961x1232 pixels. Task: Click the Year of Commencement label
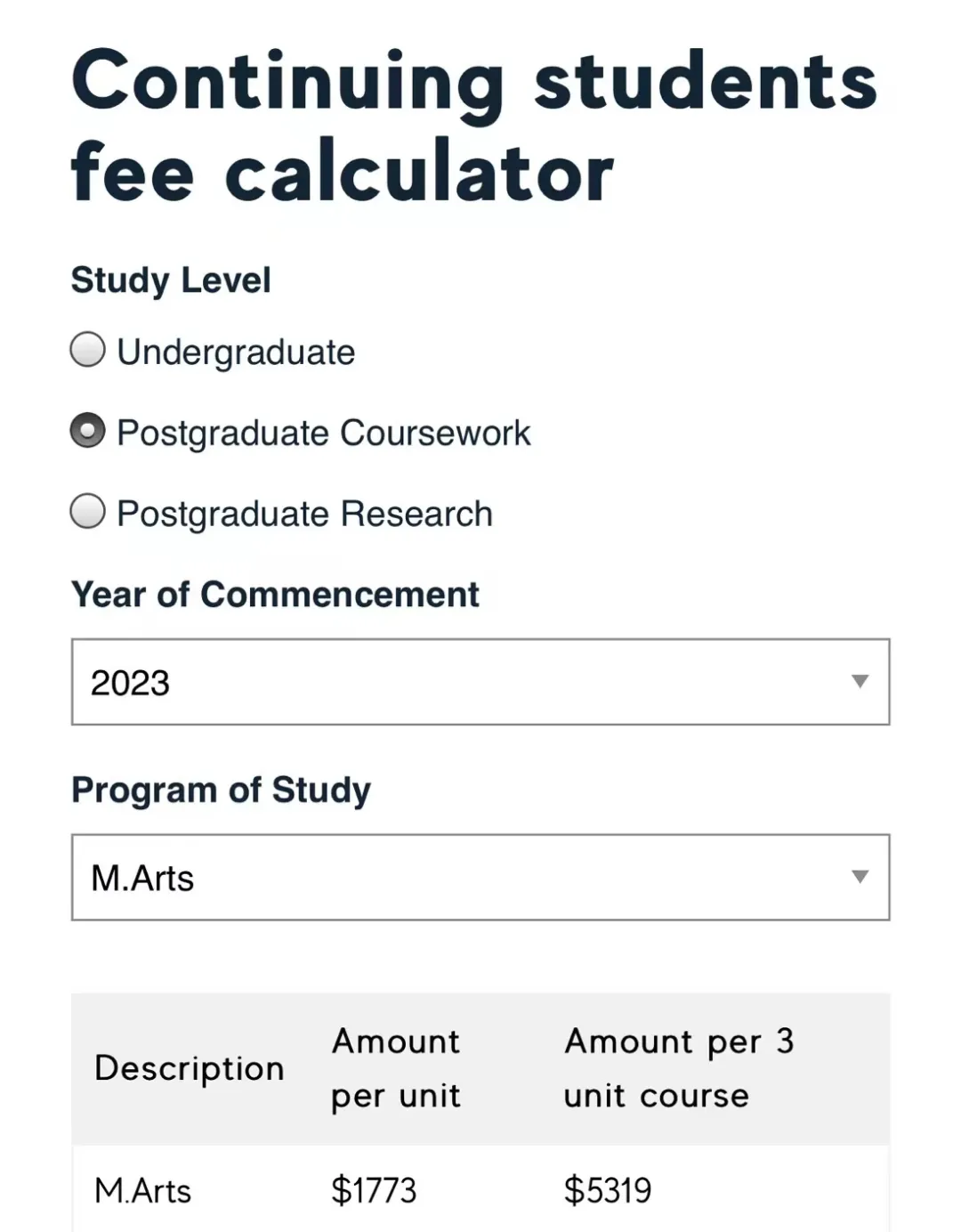(275, 595)
